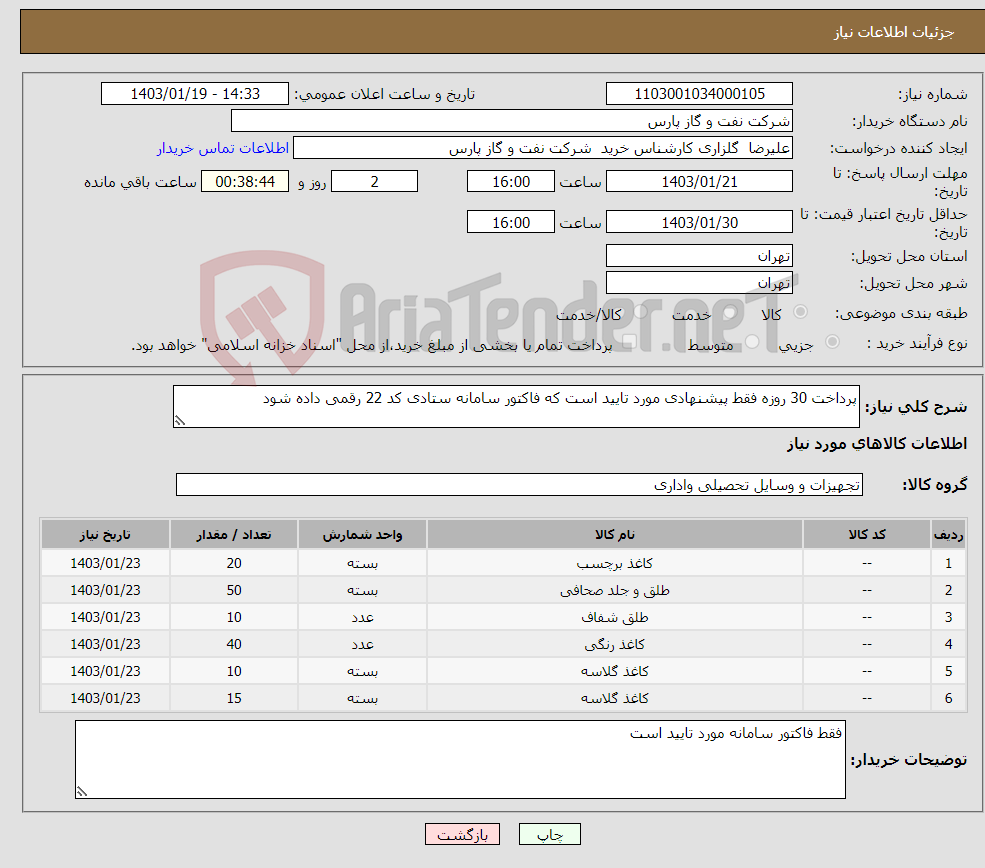The width and height of the screenshot is (985, 868).
Task: Click the delivery province field تهران
Action: click(x=699, y=256)
